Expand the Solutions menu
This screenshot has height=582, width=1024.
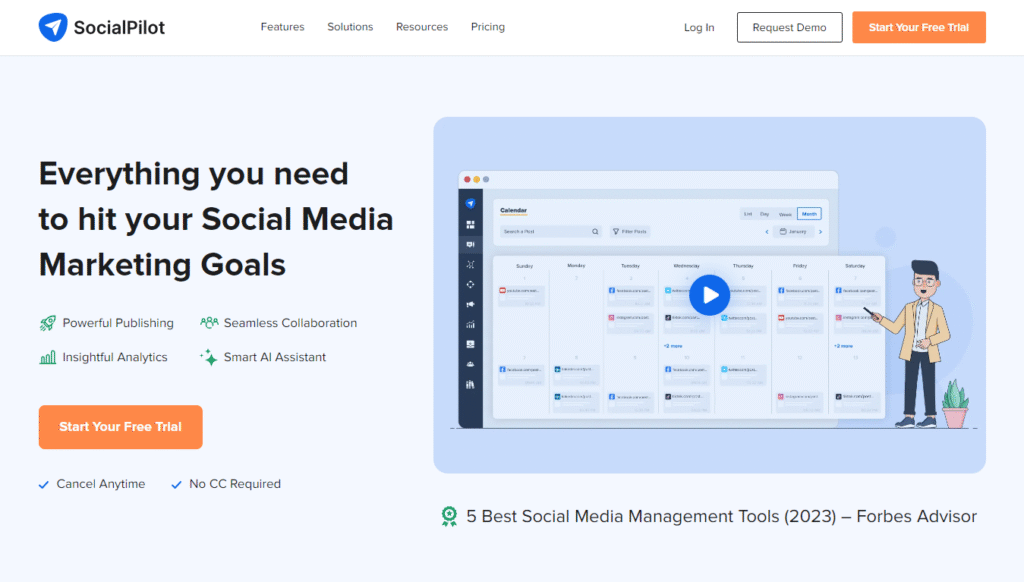(x=350, y=27)
